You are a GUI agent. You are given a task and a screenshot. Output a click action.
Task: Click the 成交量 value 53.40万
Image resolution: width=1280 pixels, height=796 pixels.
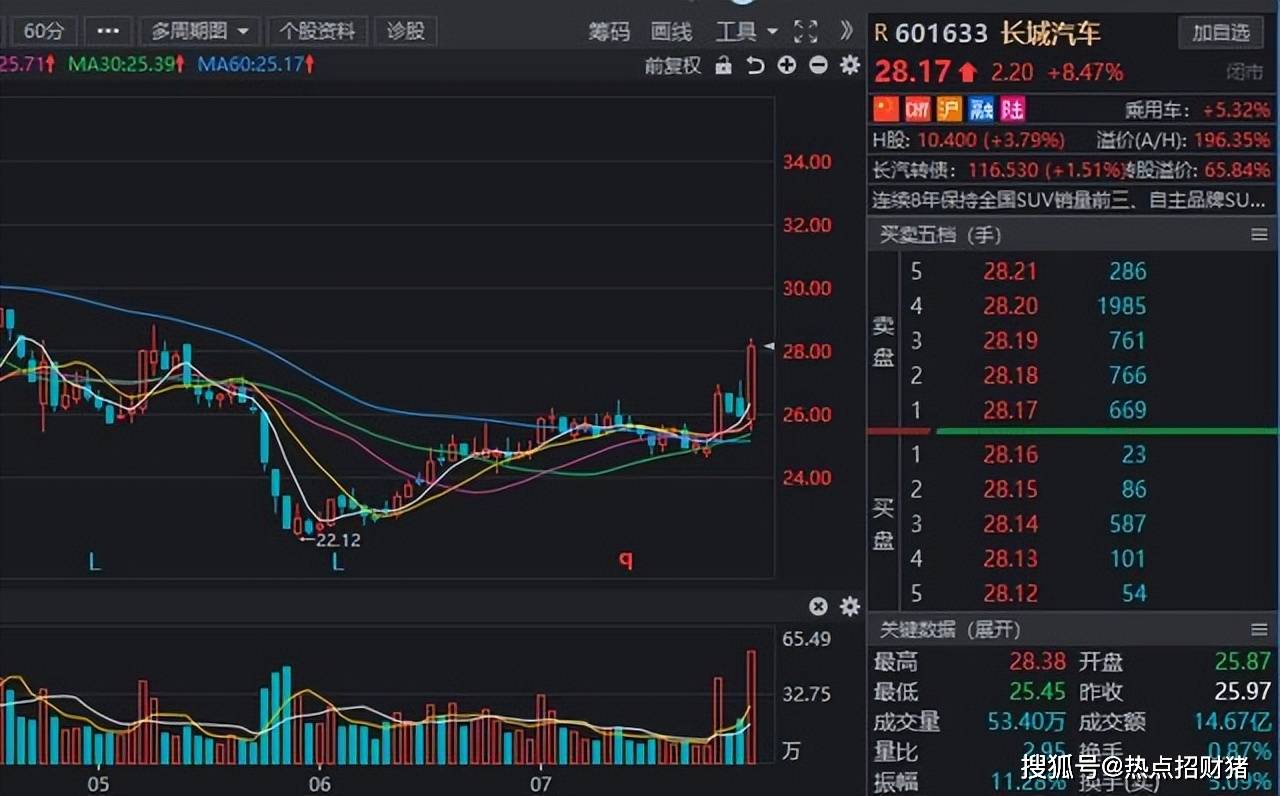point(1027,721)
